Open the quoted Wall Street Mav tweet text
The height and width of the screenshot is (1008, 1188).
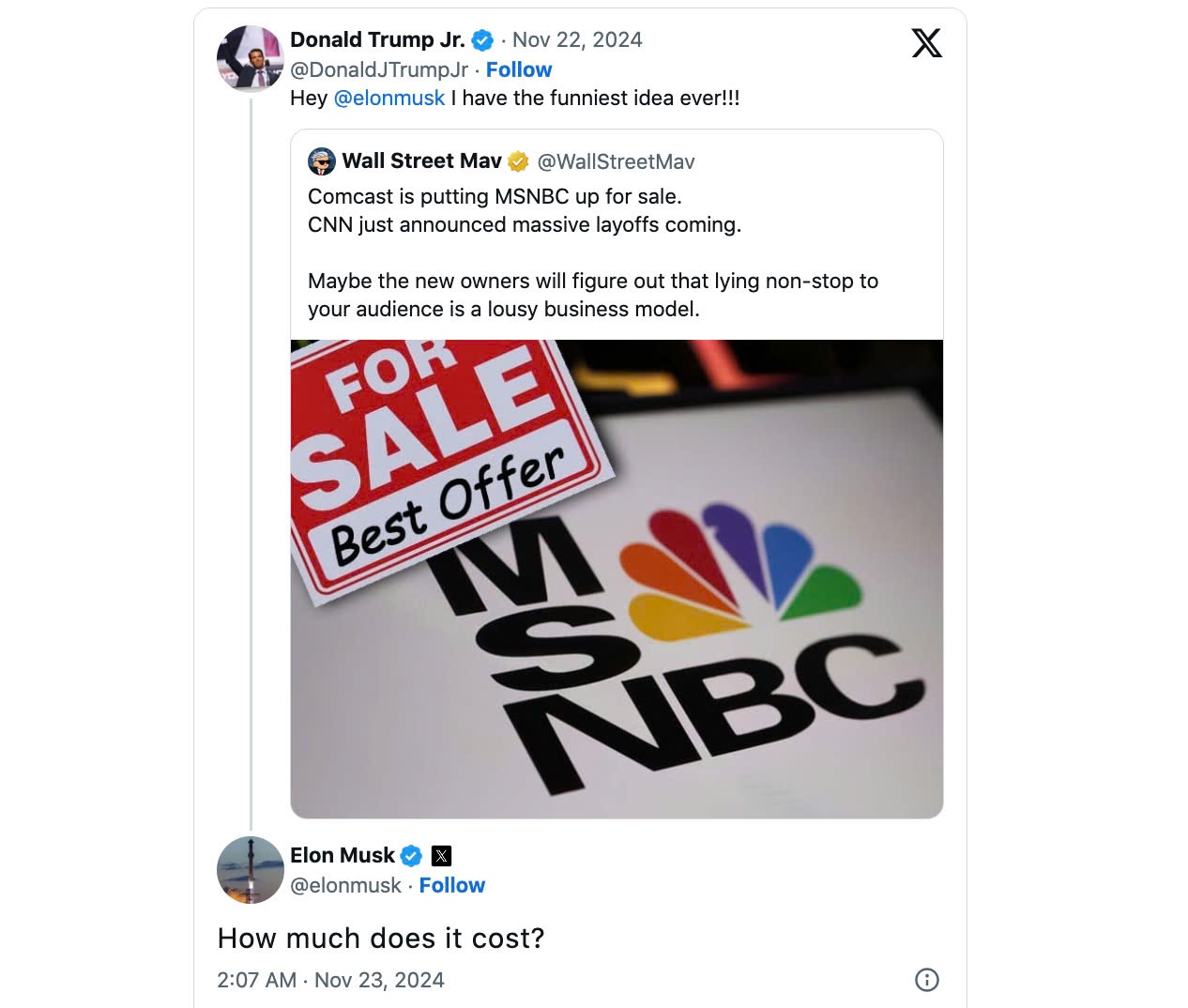pos(592,252)
